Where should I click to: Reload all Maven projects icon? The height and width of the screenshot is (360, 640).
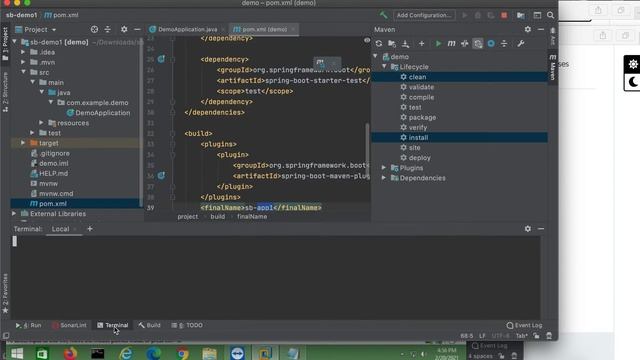[379, 43]
